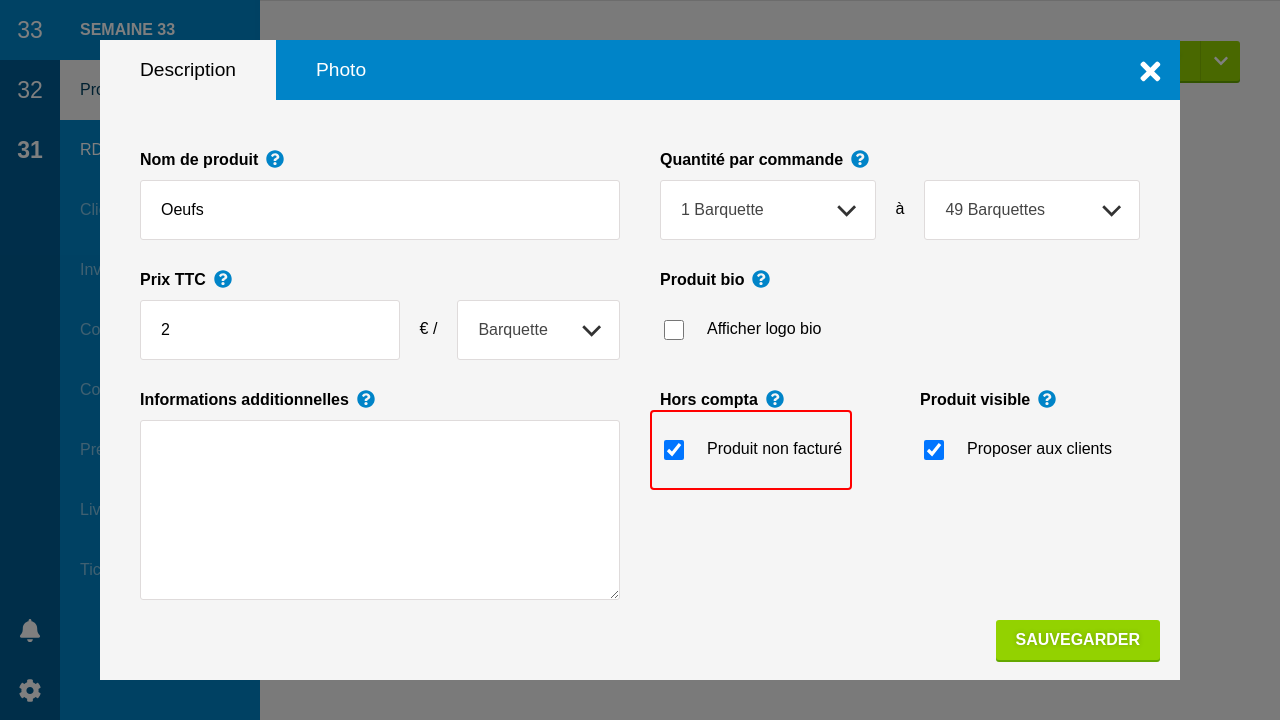Image resolution: width=1280 pixels, height=720 pixels.
Task: Click help icon next to Nom de produit
Action: pyautogui.click(x=275, y=159)
